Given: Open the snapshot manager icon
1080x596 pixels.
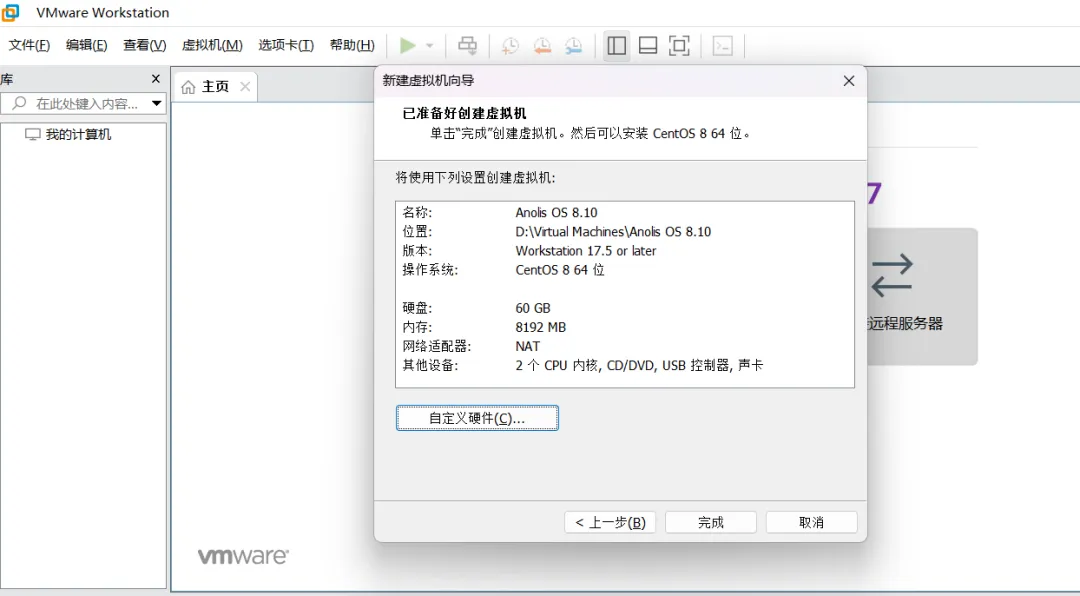Looking at the screenshot, I should (x=573, y=46).
